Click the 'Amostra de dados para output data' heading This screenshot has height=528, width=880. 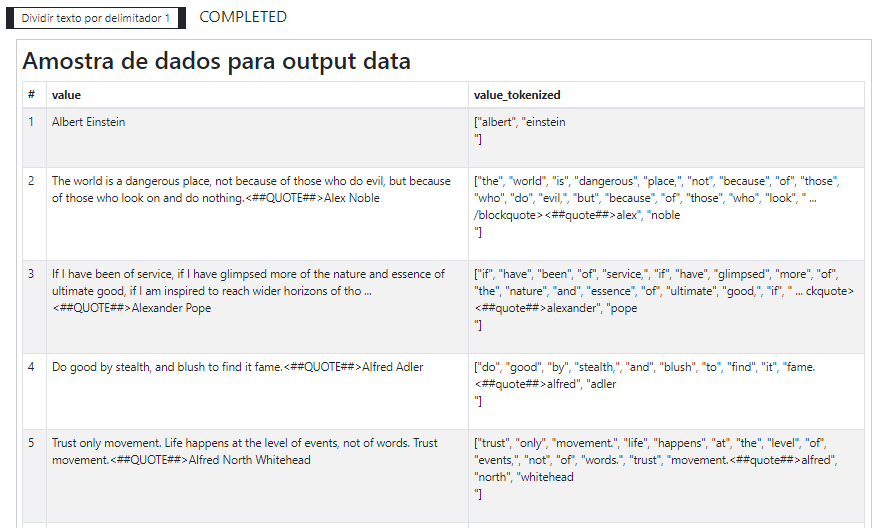217,61
